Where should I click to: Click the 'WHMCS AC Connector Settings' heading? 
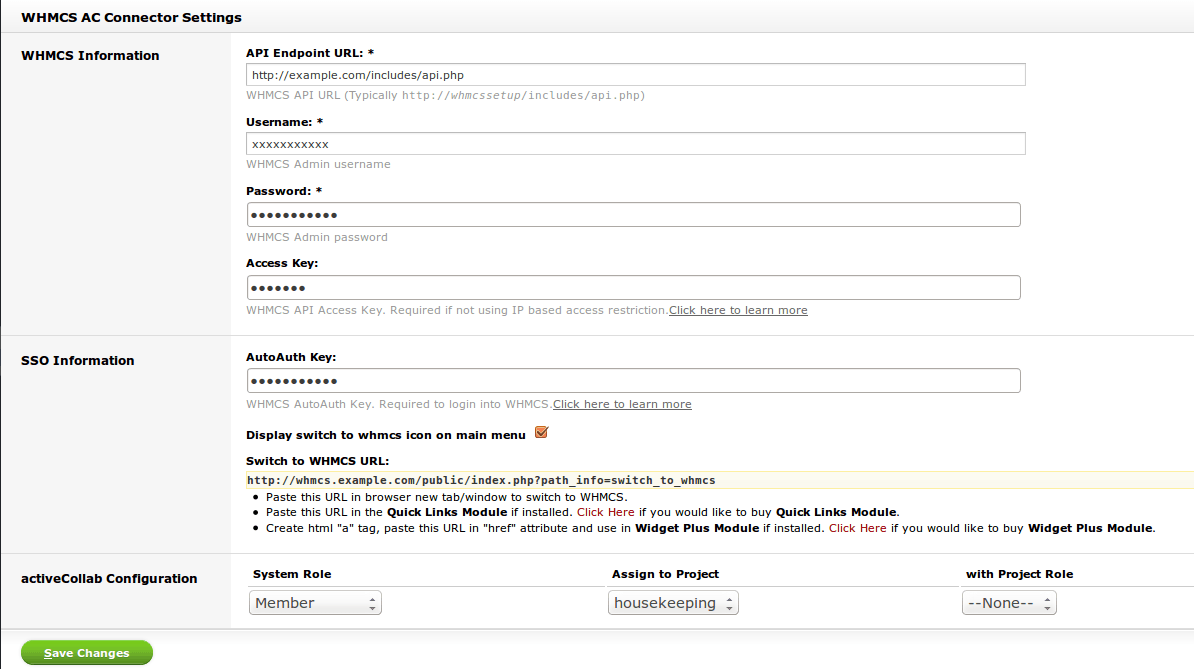click(131, 18)
